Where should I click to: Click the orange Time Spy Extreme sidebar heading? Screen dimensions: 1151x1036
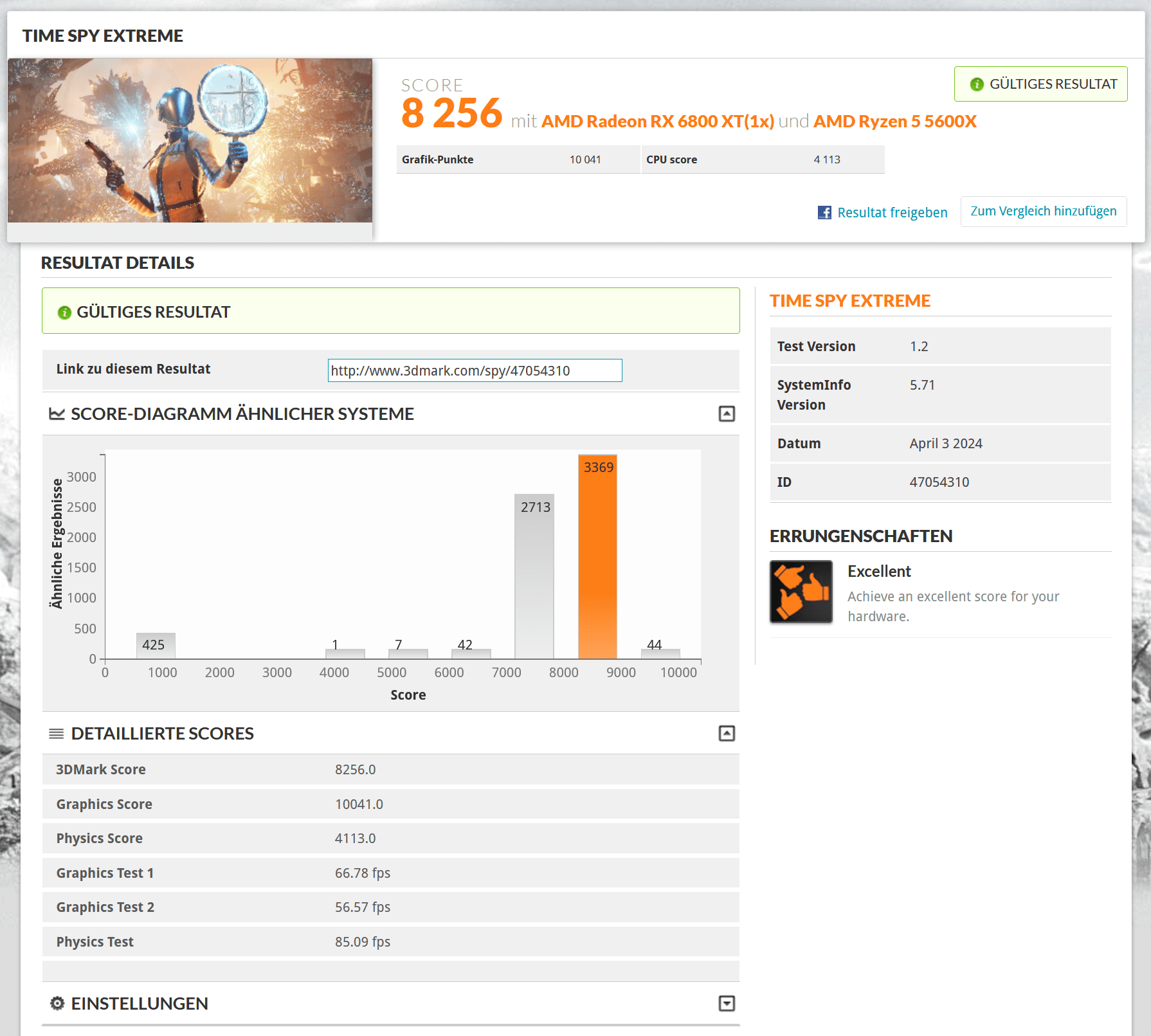pyautogui.click(x=850, y=301)
